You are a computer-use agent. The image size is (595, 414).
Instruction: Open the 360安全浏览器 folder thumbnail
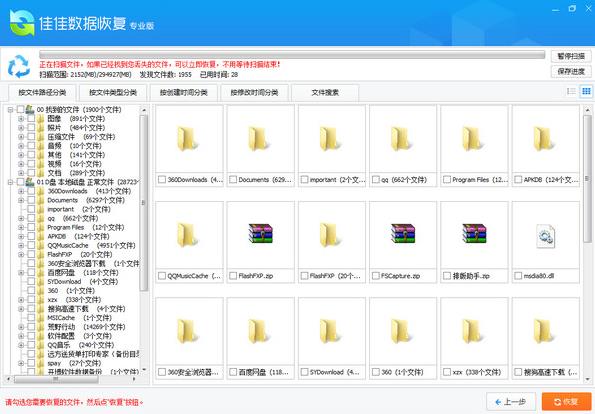187,332
